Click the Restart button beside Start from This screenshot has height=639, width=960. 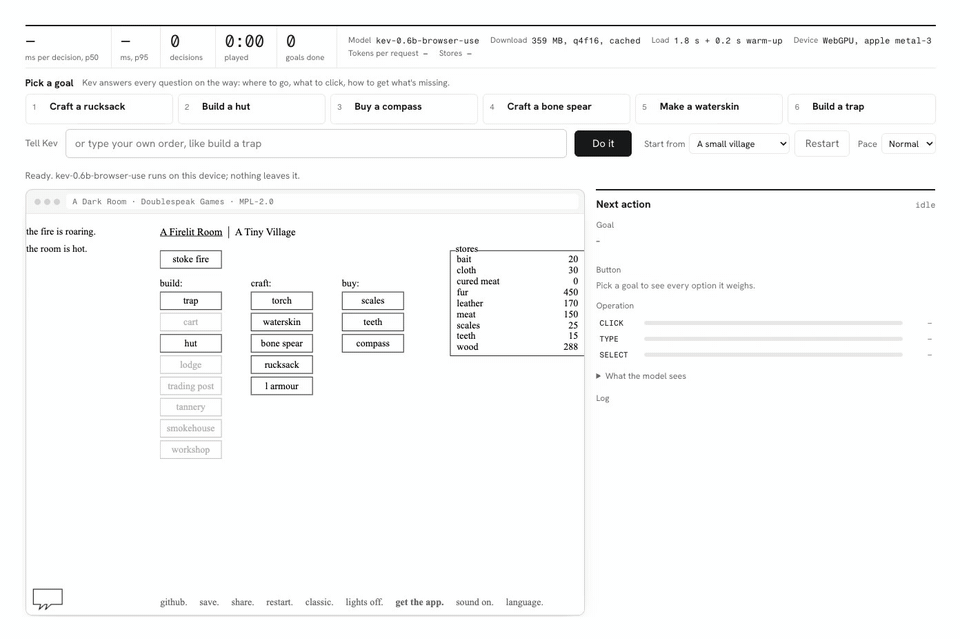(822, 144)
